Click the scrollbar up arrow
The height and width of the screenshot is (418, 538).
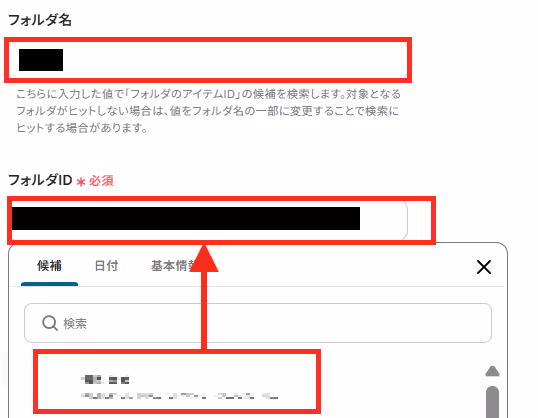(492, 371)
